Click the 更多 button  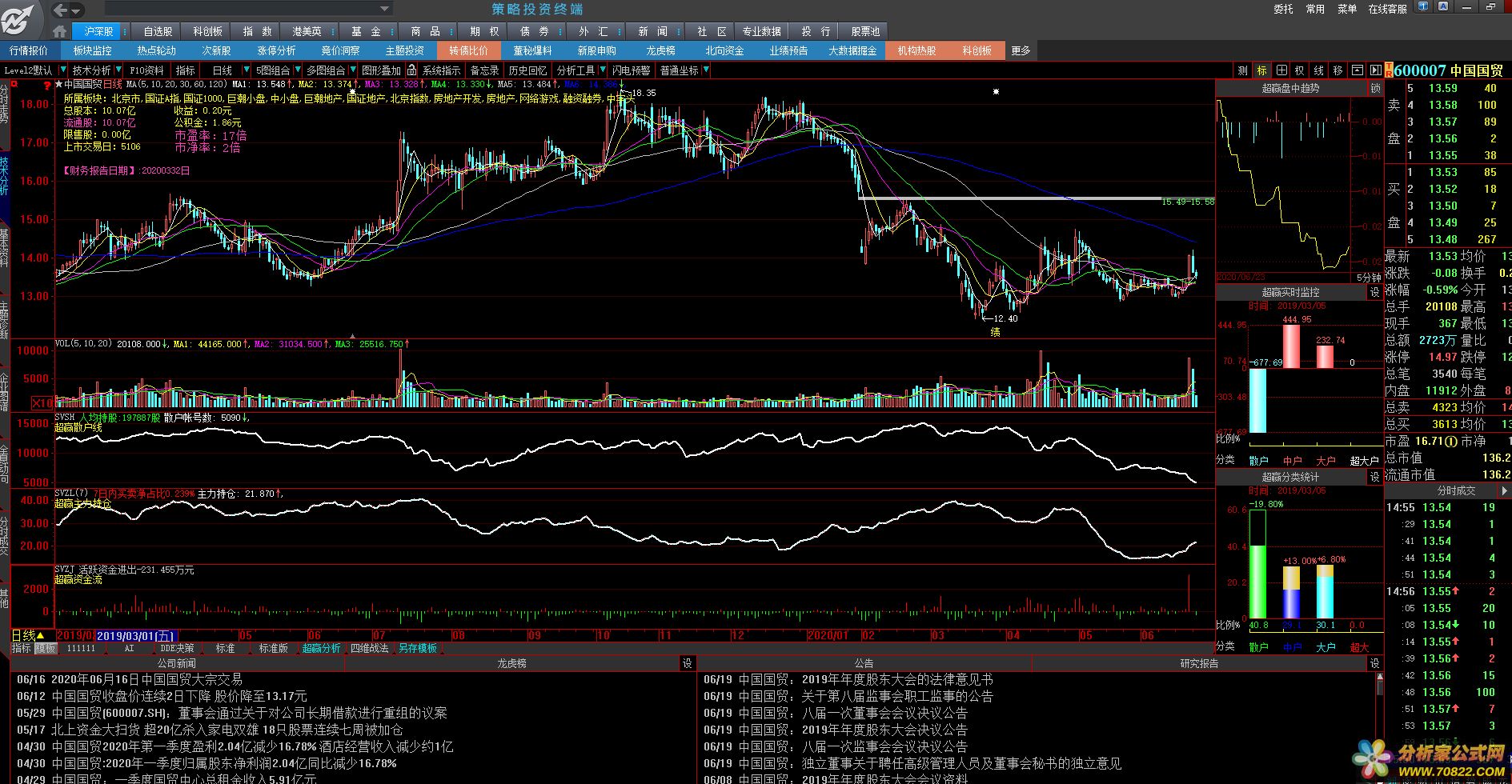point(1021,50)
